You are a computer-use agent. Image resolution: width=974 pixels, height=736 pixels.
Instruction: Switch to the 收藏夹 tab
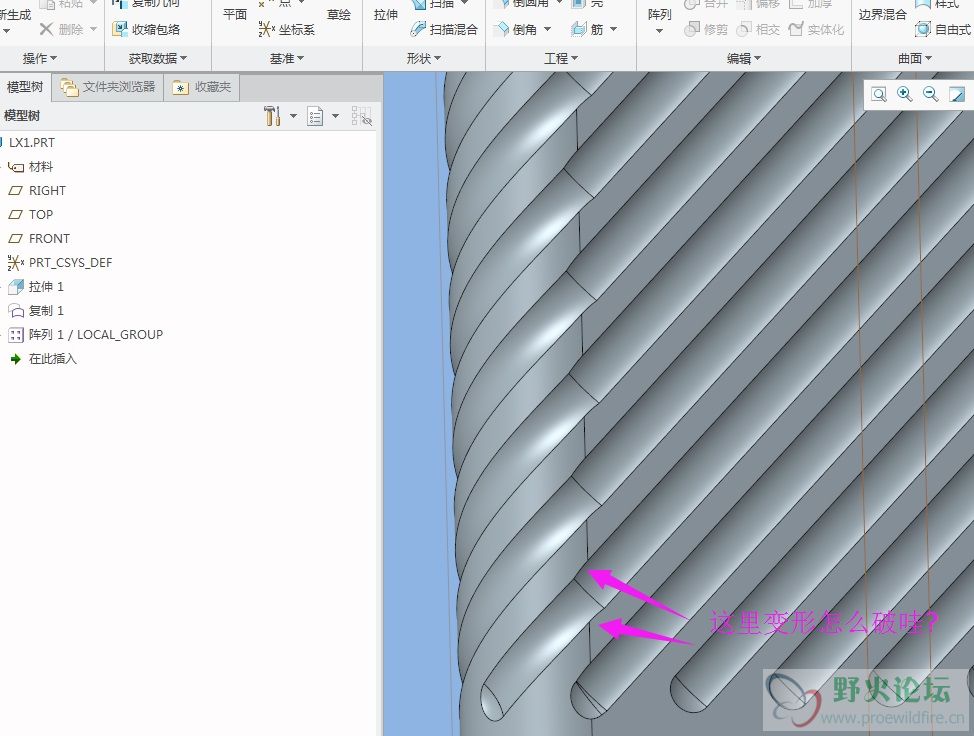(202, 87)
